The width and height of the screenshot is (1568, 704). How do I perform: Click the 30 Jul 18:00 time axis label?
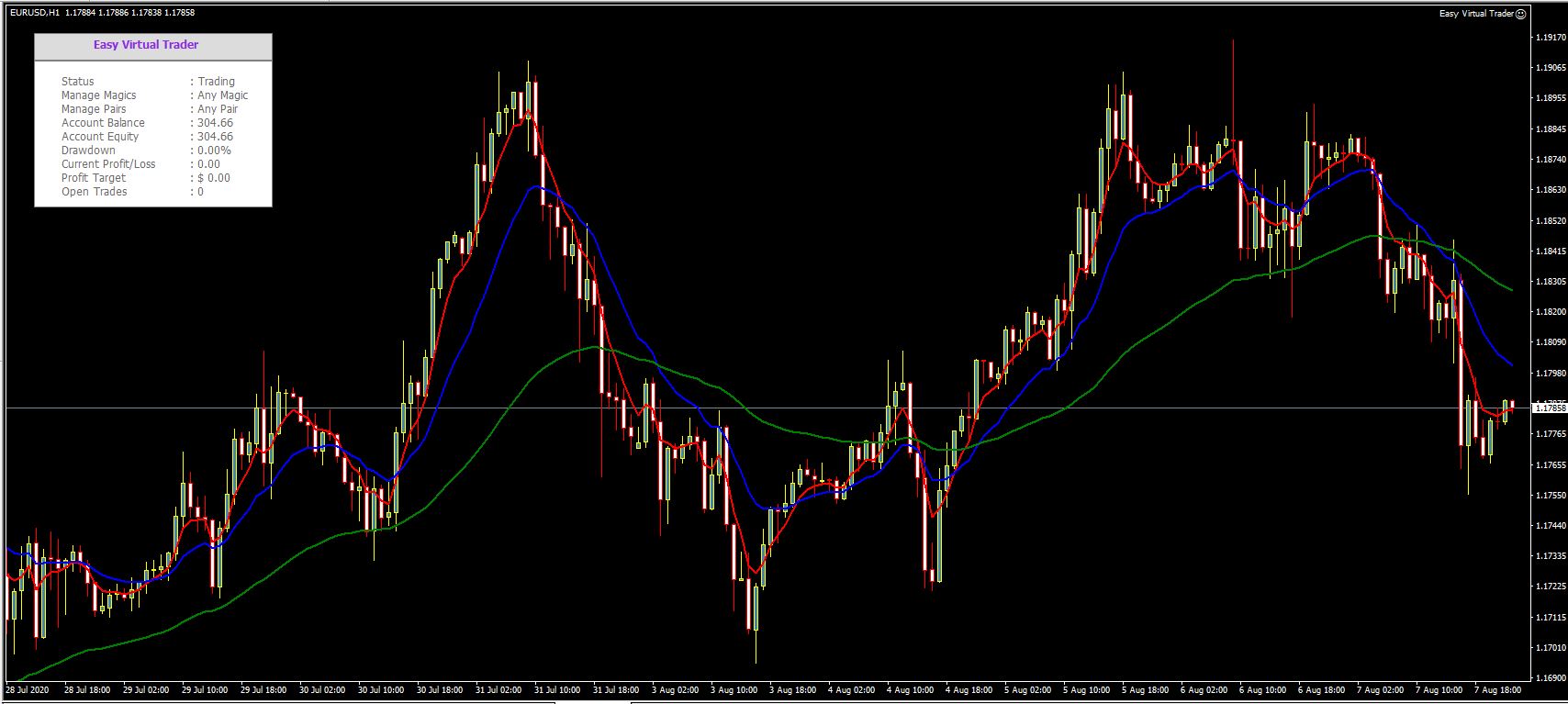pos(440,689)
